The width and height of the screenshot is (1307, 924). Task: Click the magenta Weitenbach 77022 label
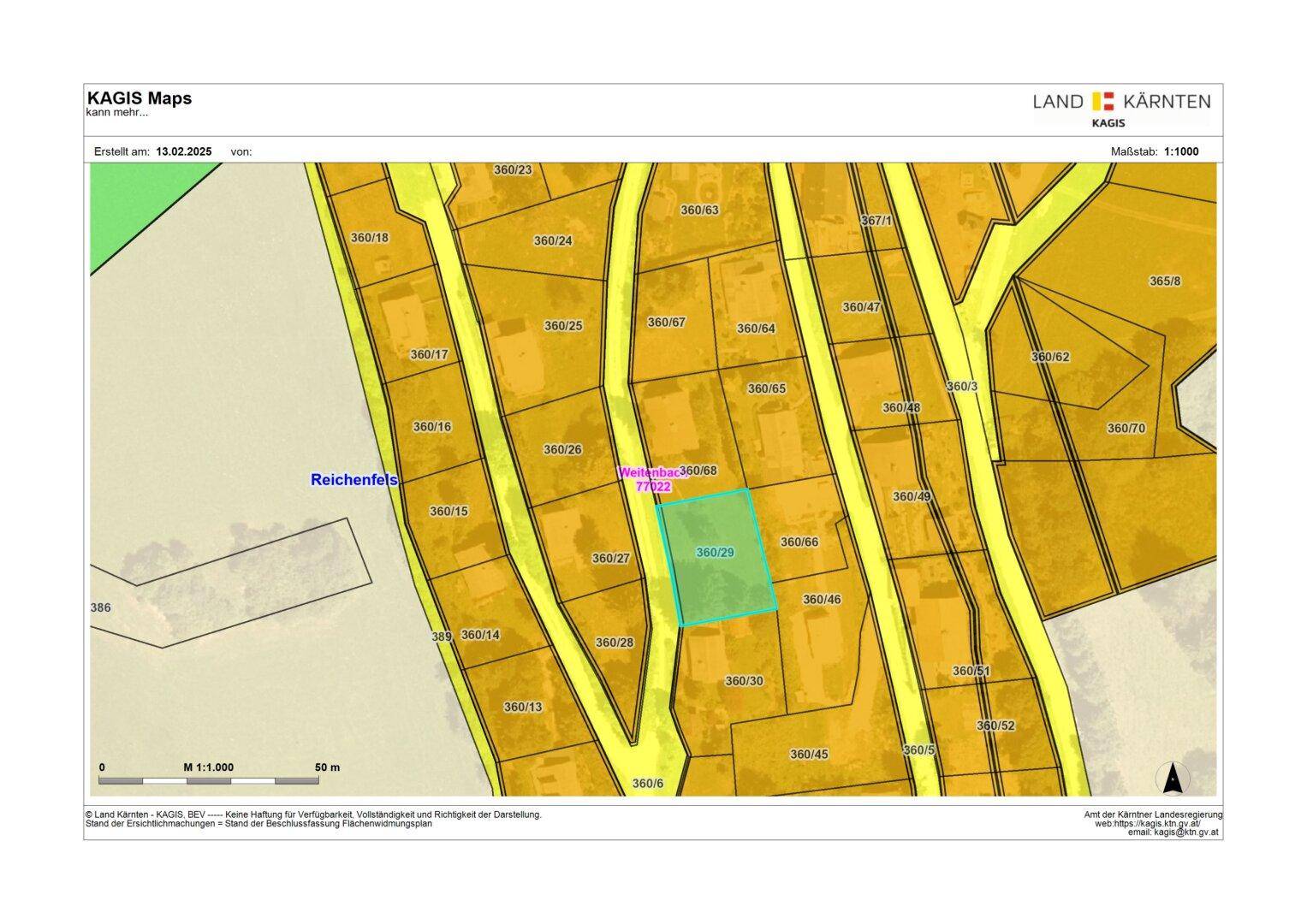(x=652, y=479)
